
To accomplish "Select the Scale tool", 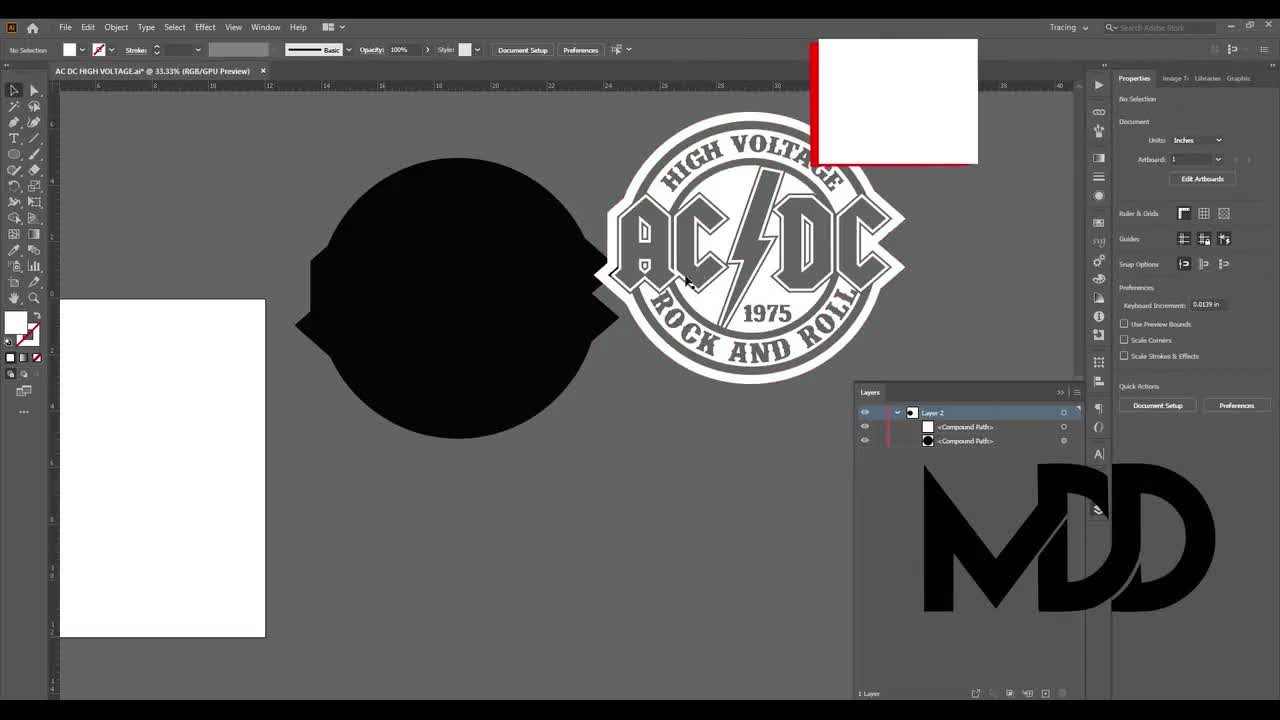I will point(34,186).
